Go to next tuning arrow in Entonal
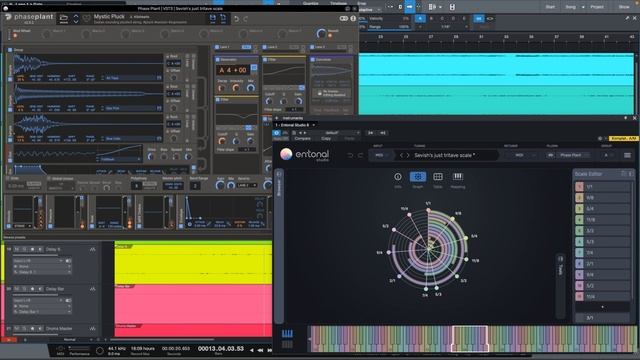This screenshot has width=640, height=360. 408,155
